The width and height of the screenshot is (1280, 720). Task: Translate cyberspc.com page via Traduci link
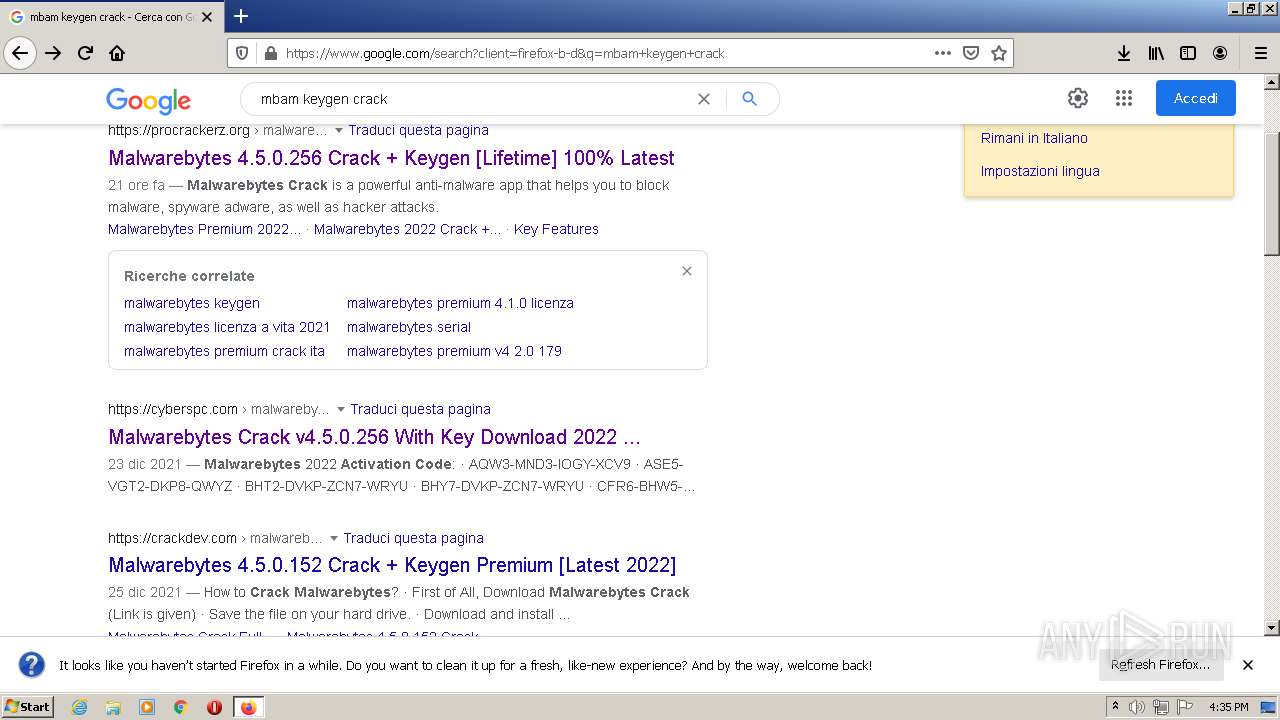tap(420, 409)
